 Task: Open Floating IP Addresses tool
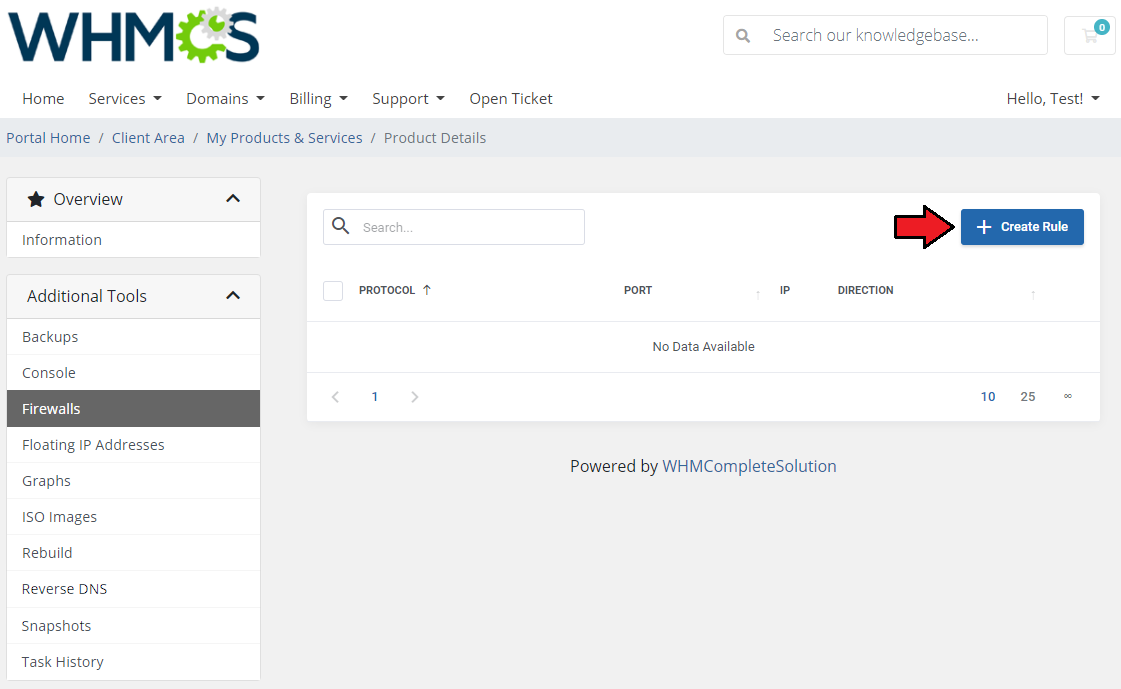click(134, 445)
